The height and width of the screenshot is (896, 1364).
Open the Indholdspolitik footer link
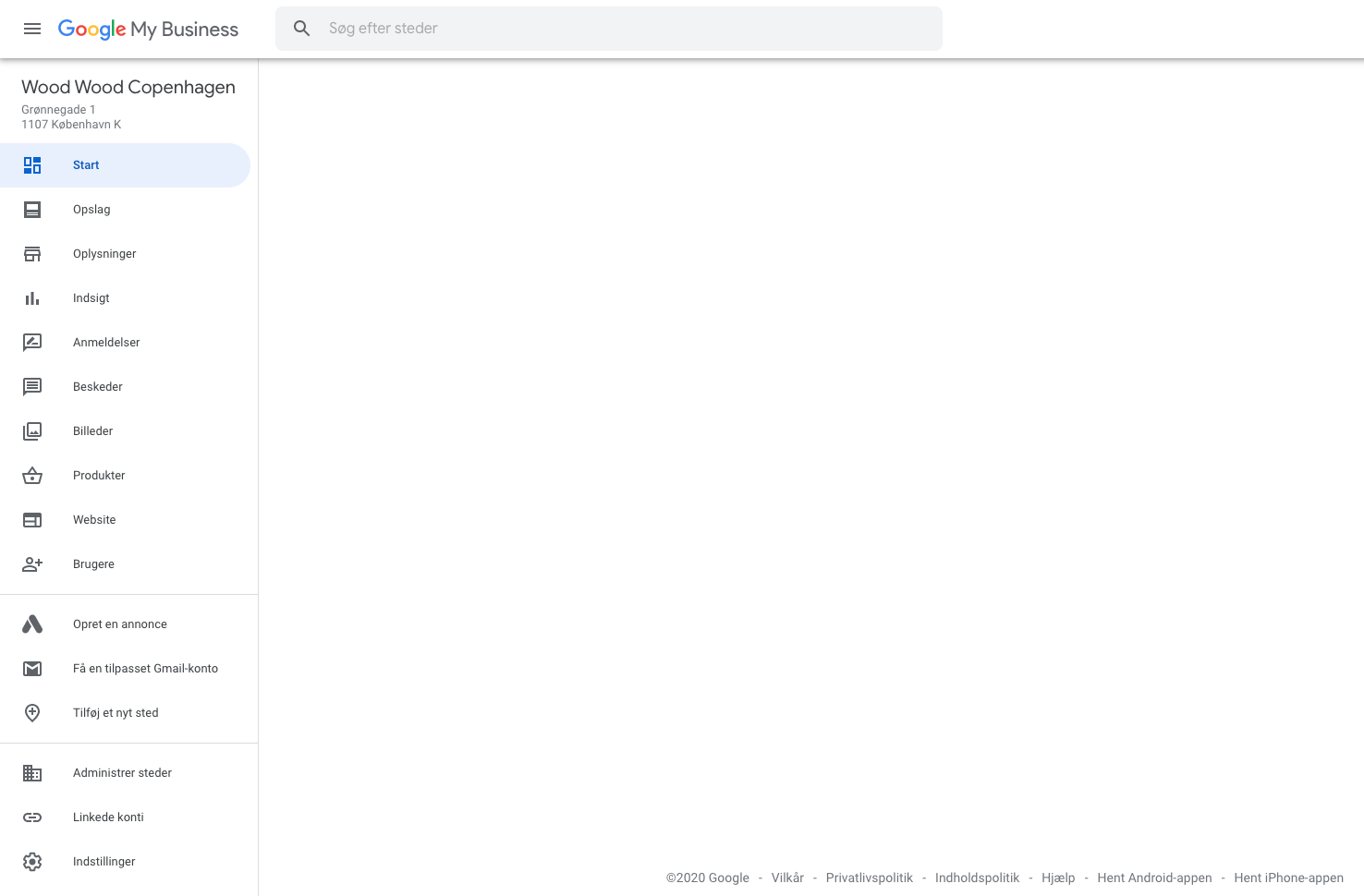click(x=977, y=878)
